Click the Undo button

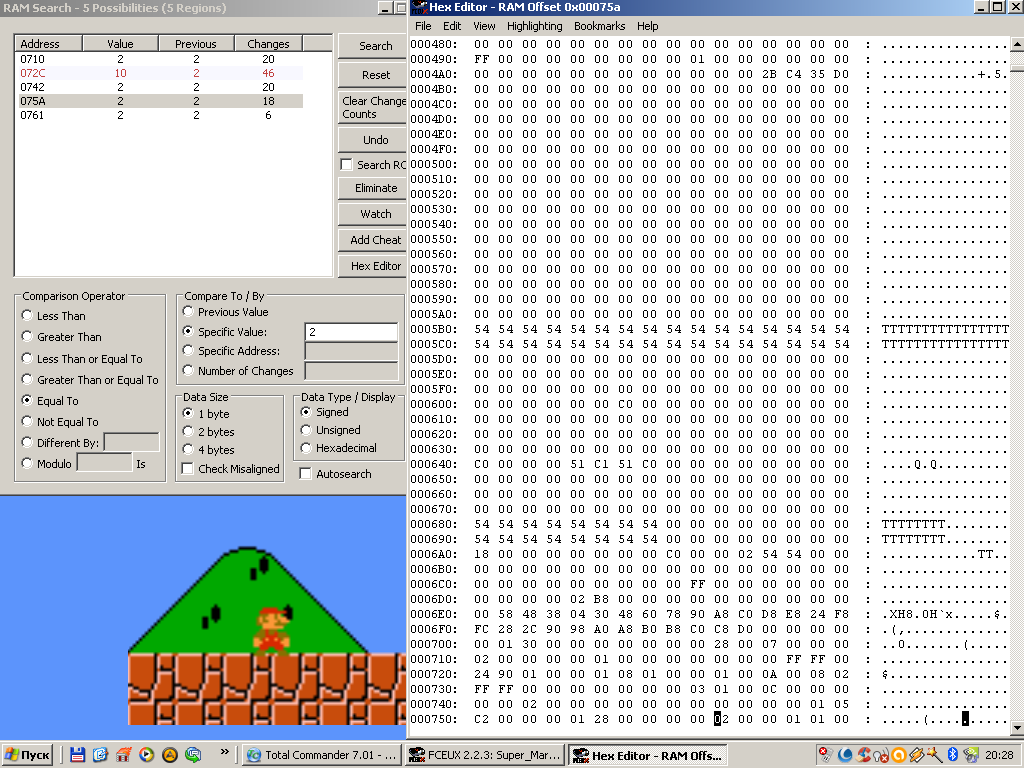click(373, 140)
